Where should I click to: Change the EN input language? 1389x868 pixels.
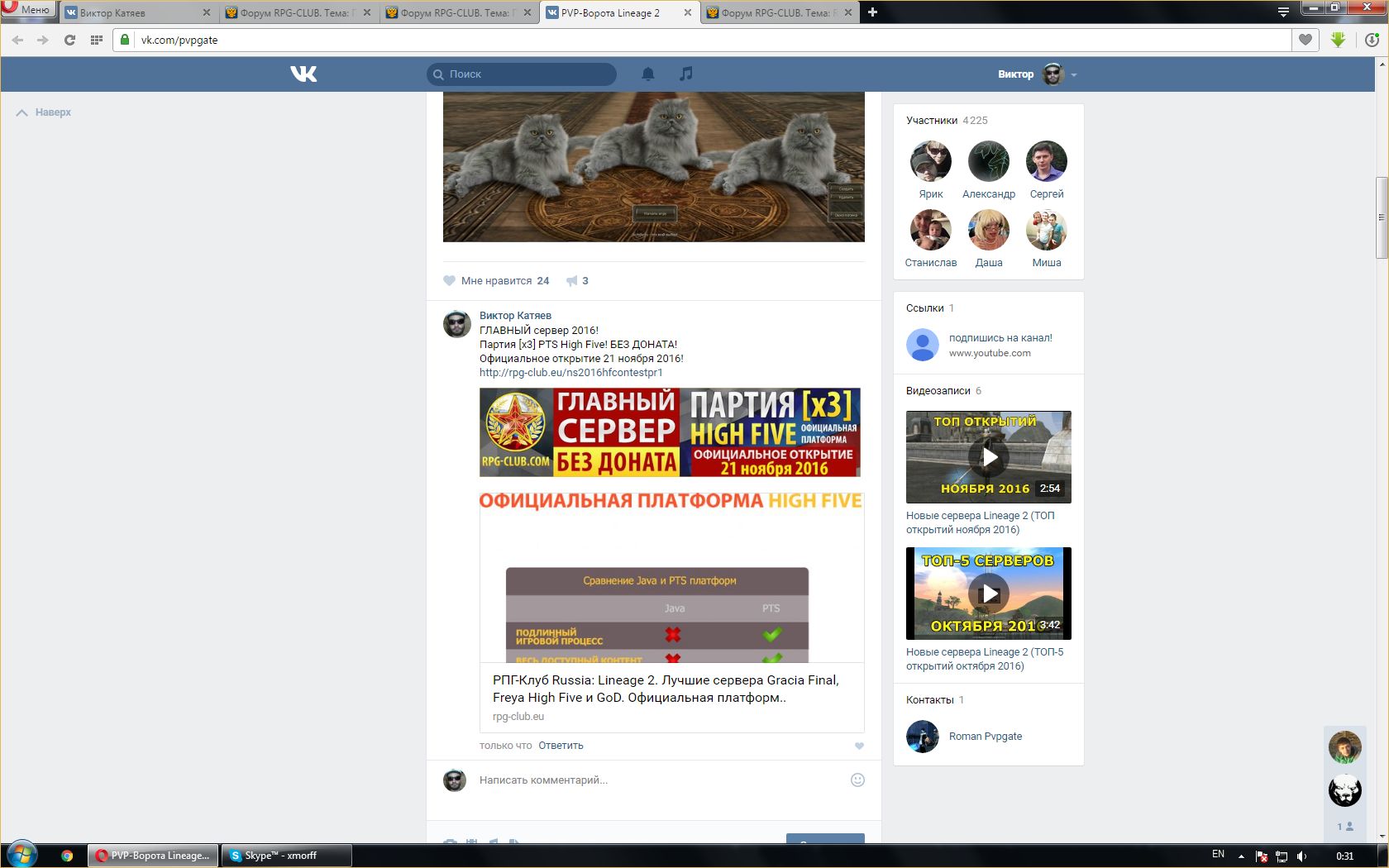click(x=1218, y=855)
